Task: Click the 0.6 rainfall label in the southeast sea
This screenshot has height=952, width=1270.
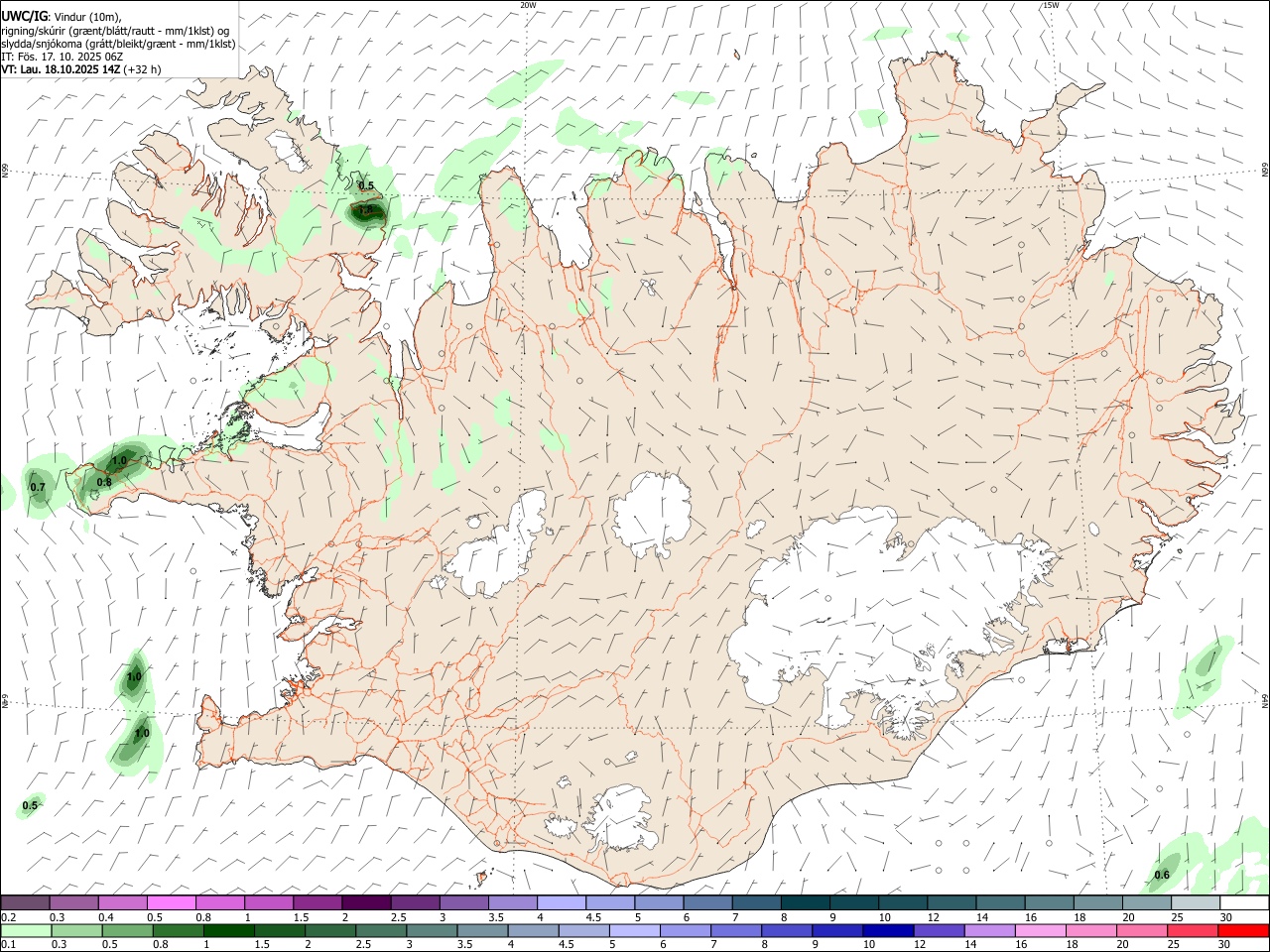Action: (1162, 874)
